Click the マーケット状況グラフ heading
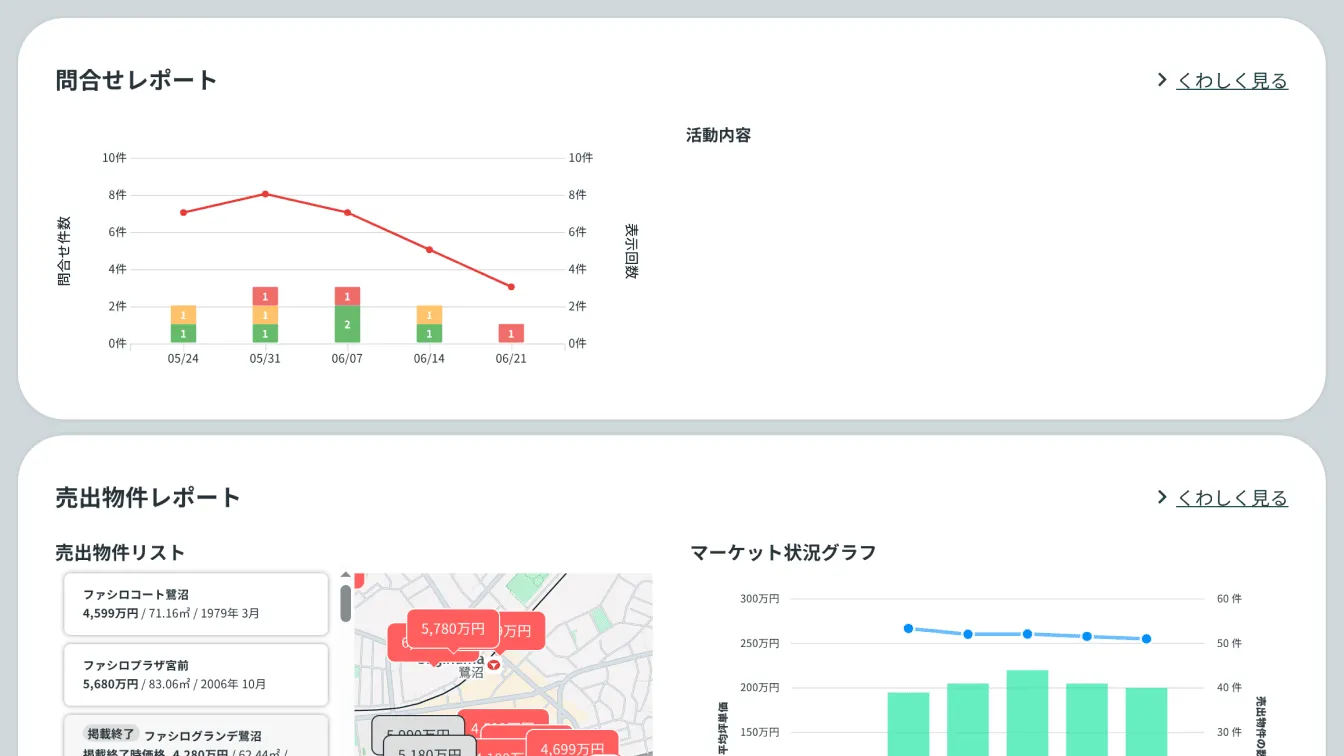 (783, 552)
